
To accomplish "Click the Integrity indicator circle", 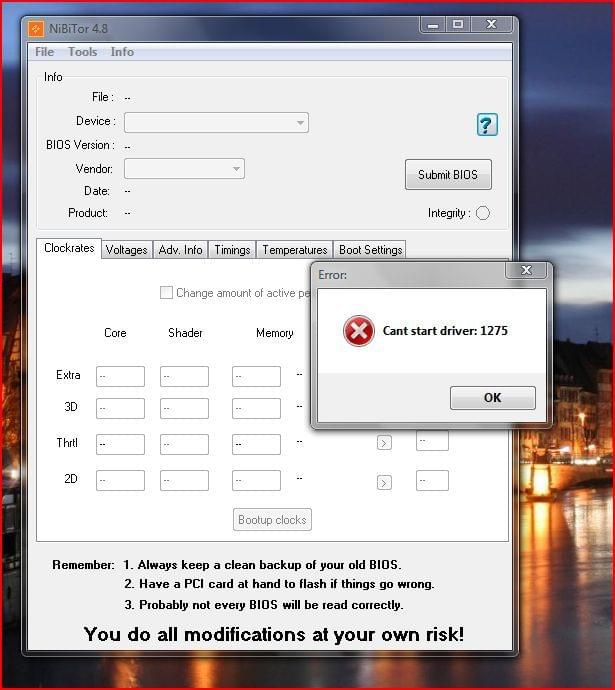I will tap(483, 213).
